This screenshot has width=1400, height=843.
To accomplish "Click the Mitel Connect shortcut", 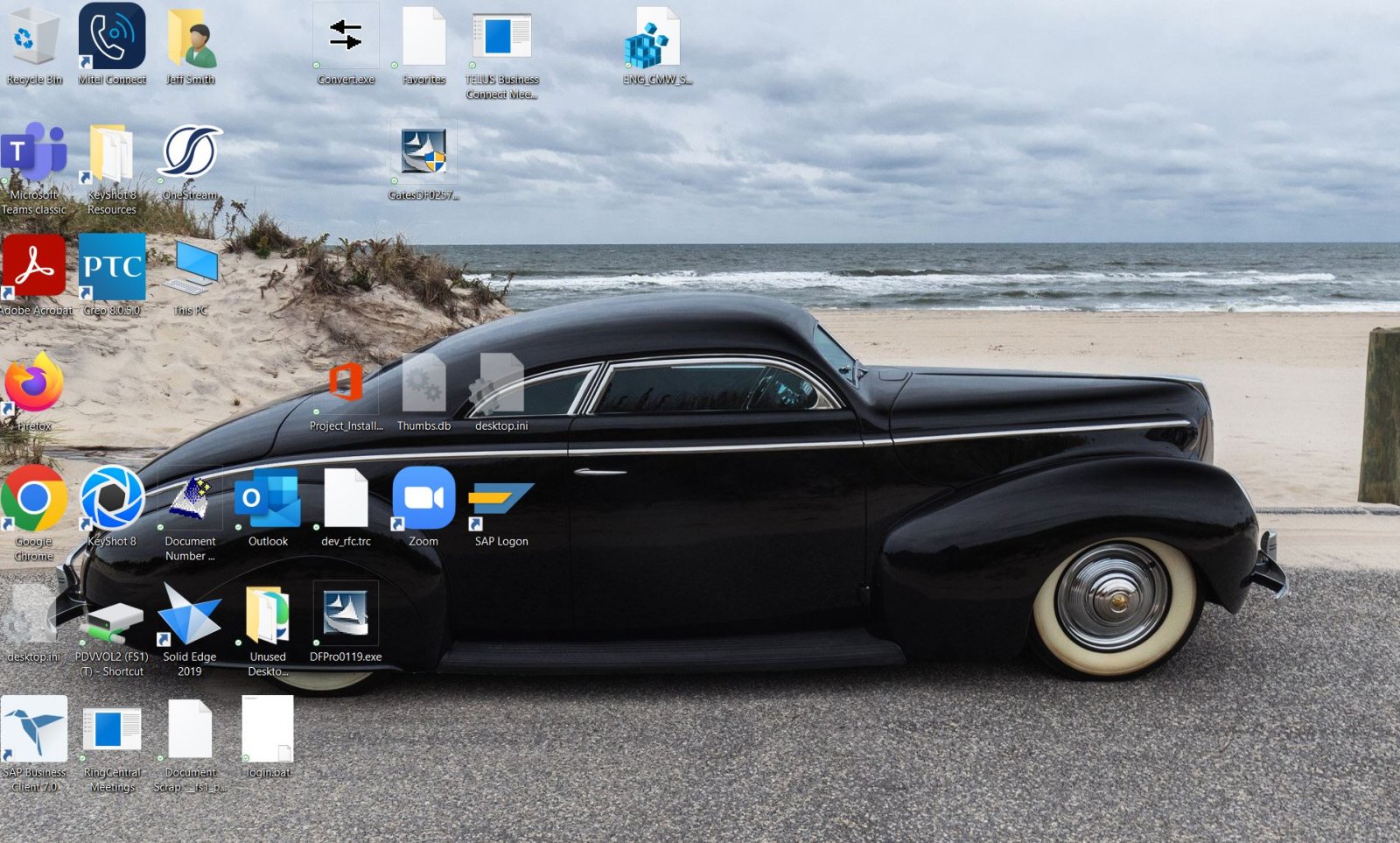I will pos(112,39).
